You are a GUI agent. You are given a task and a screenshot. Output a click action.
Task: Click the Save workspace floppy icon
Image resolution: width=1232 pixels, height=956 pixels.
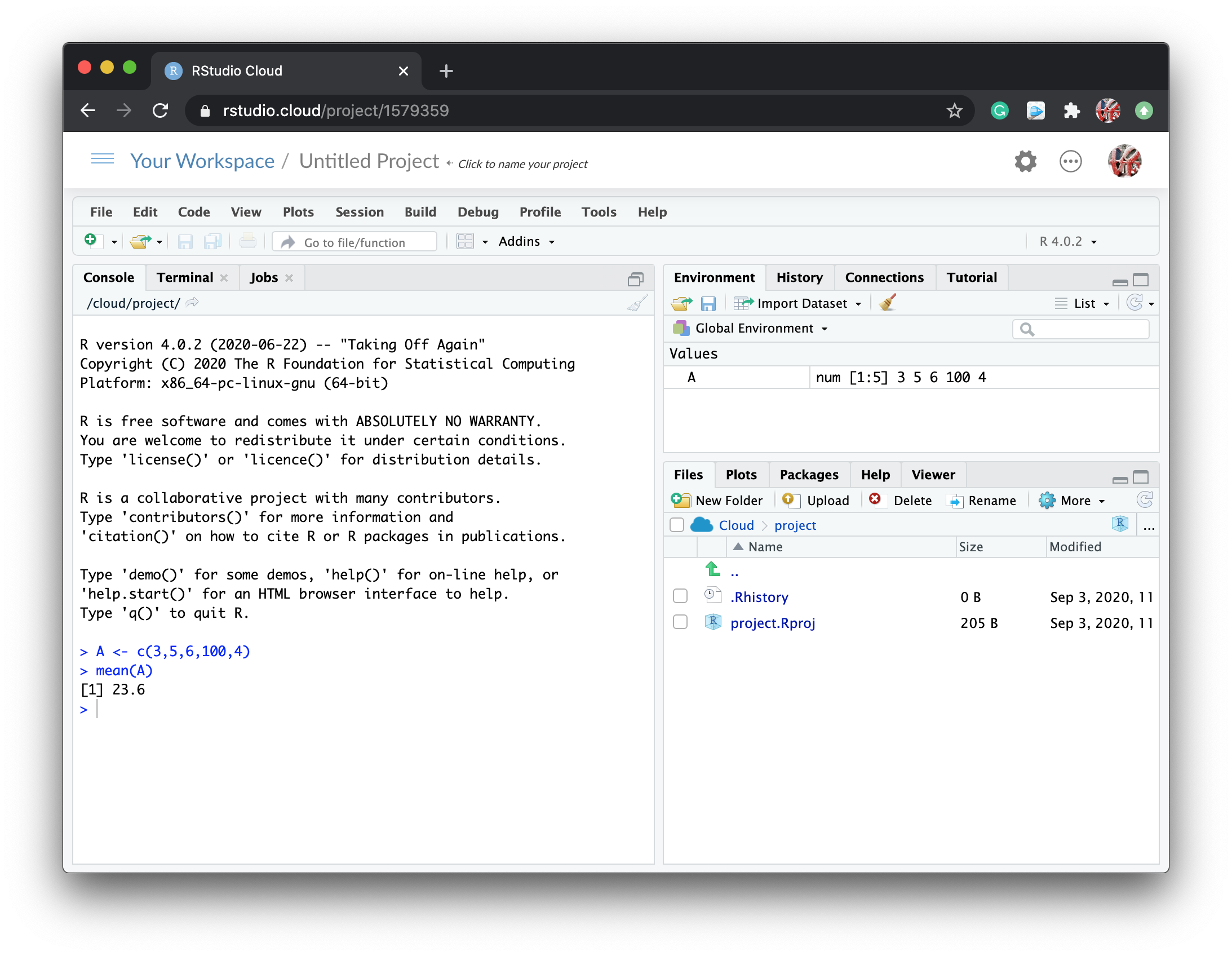[x=708, y=304]
